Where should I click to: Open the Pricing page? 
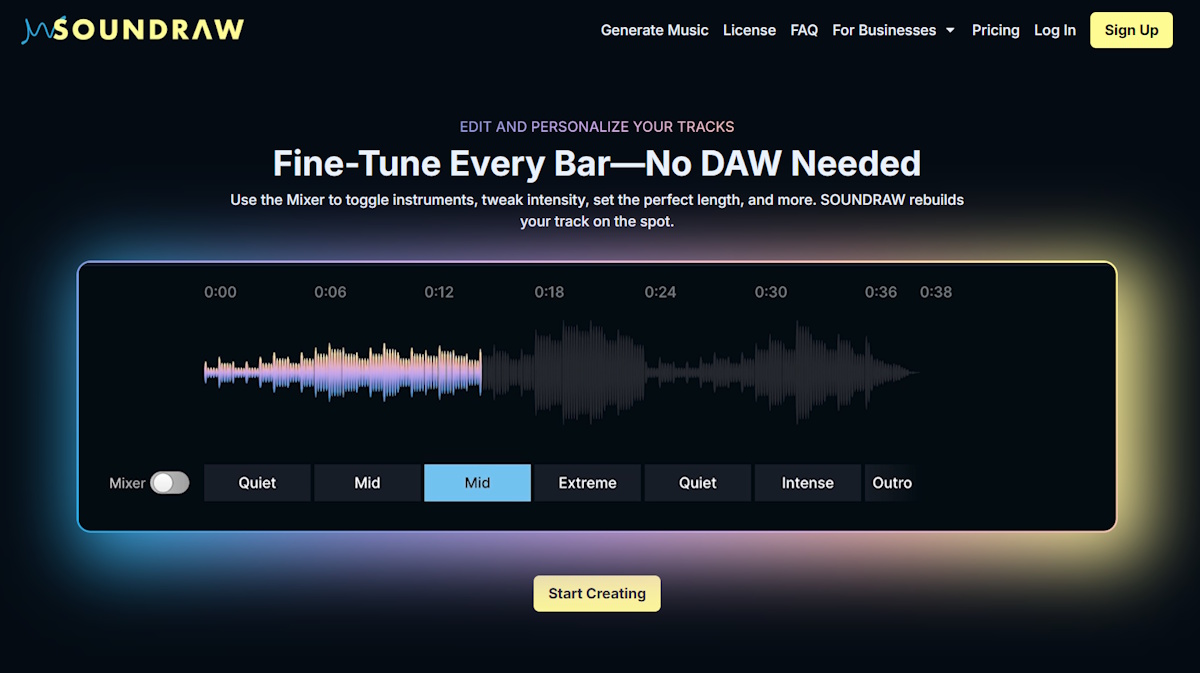tap(995, 30)
